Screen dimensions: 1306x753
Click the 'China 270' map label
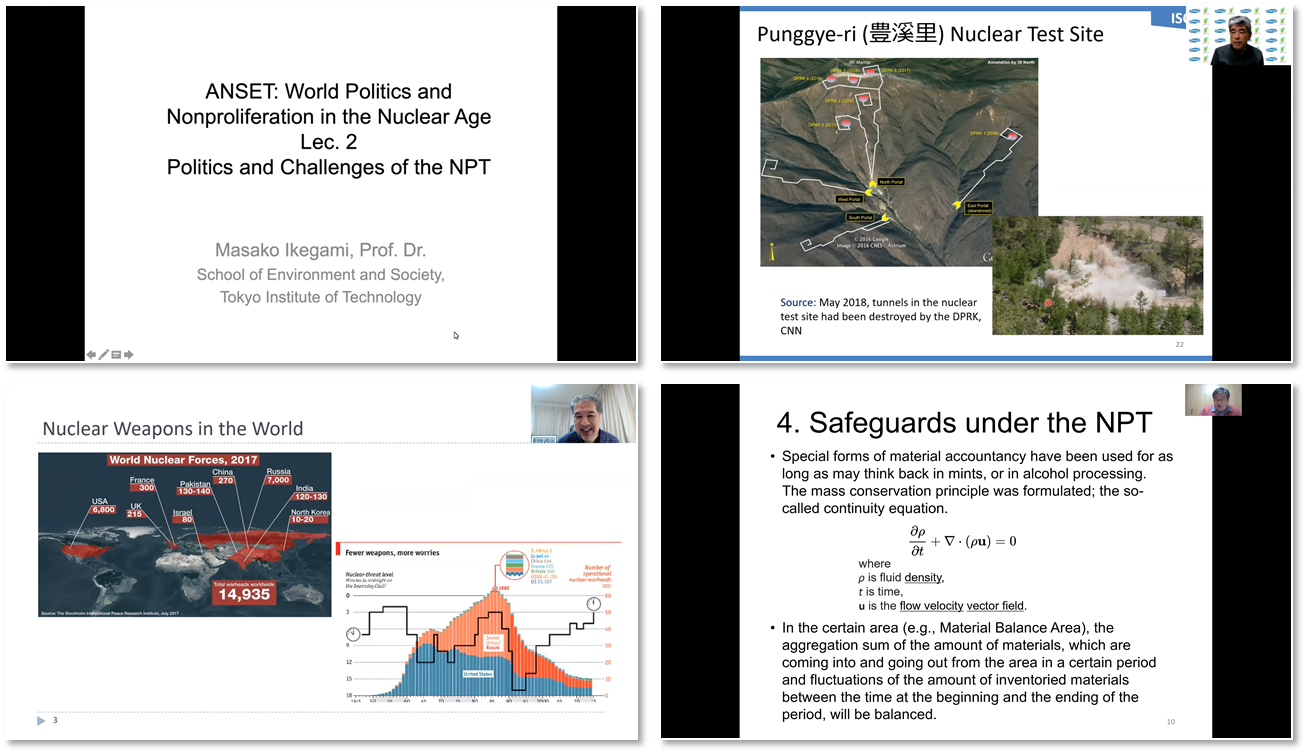(224, 476)
